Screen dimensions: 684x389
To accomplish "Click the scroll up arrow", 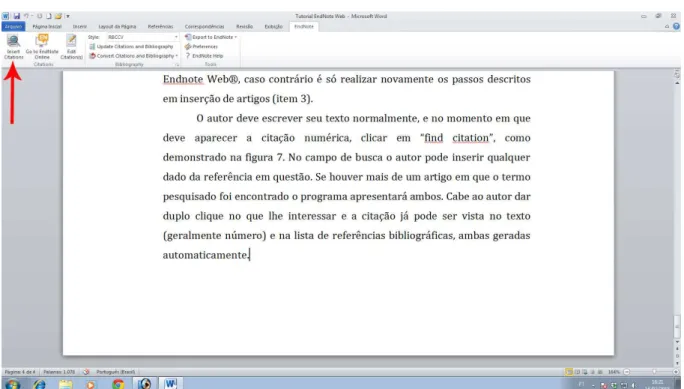I will tap(677, 82).
